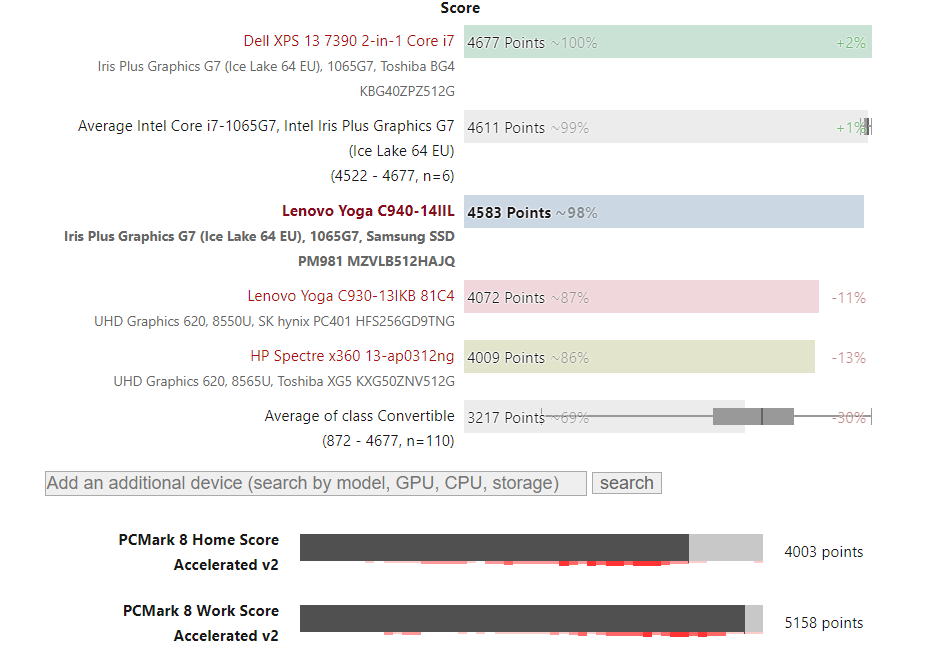
Task: Open the Lenovo Yoga C930-13IKB 81C4 link
Action: [x=351, y=296]
